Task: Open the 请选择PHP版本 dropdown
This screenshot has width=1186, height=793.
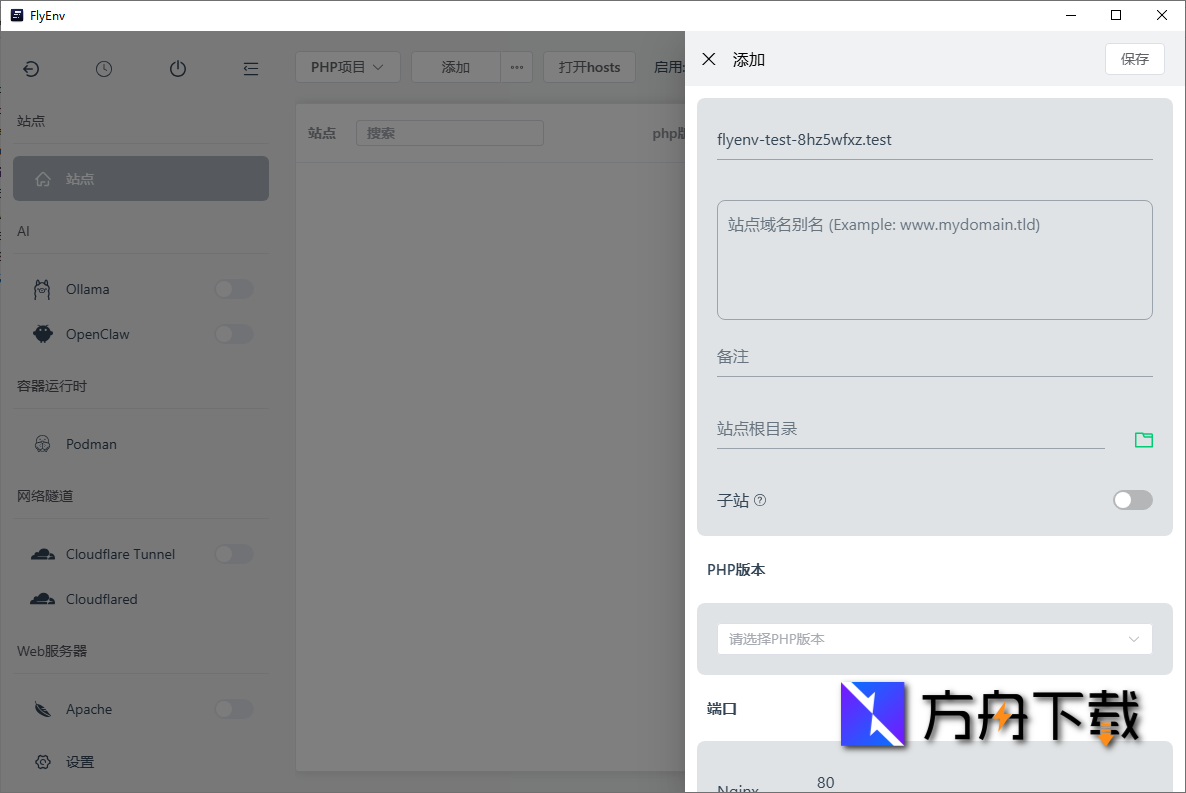Action: tap(934, 639)
